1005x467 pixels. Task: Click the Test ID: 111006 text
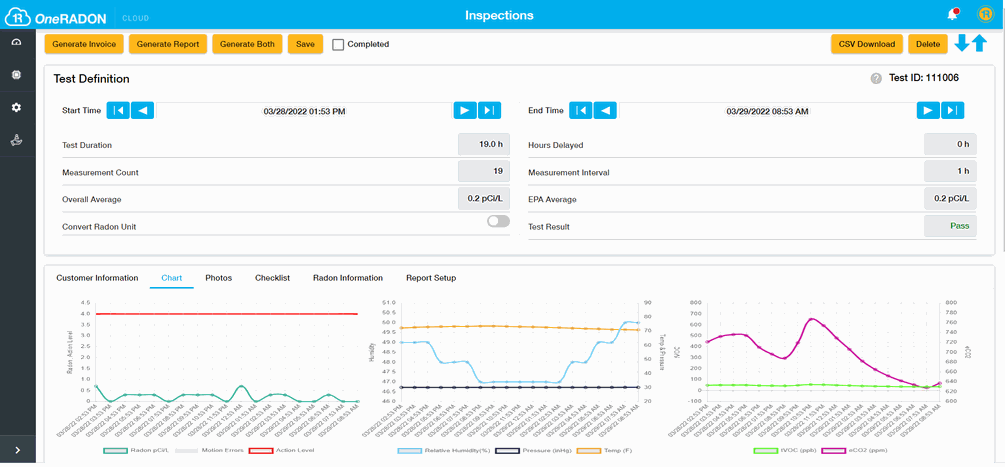tap(924, 78)
